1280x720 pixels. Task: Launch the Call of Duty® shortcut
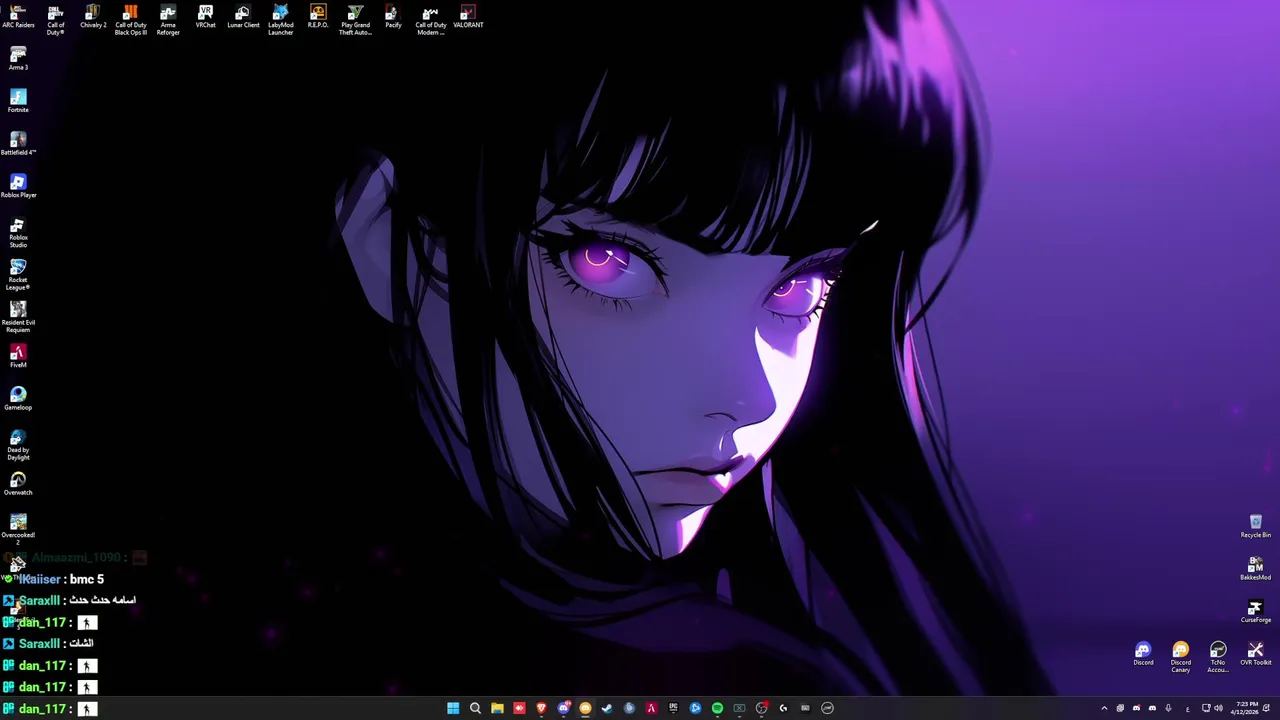[x=56, y=20]
